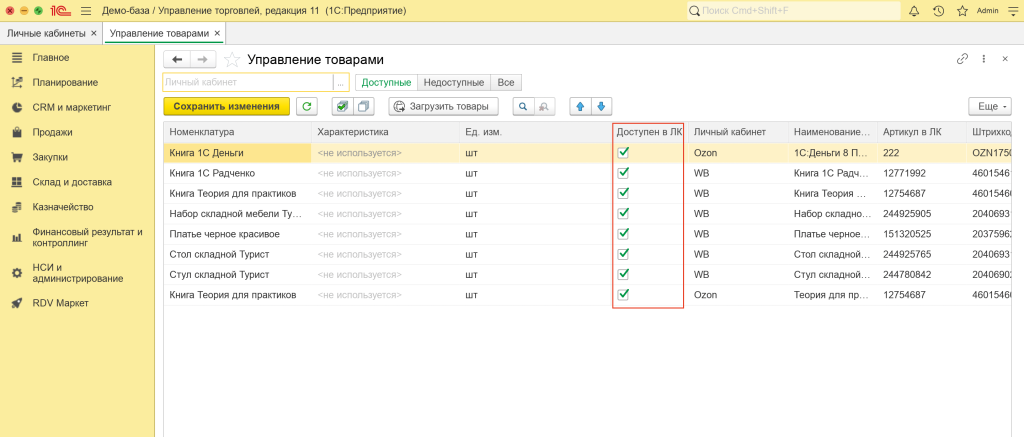Toggle checkbox for Ozon Книга Теория для практиков
The image size is (1024, 437).
pyautogui.click(x=623, y=294)
